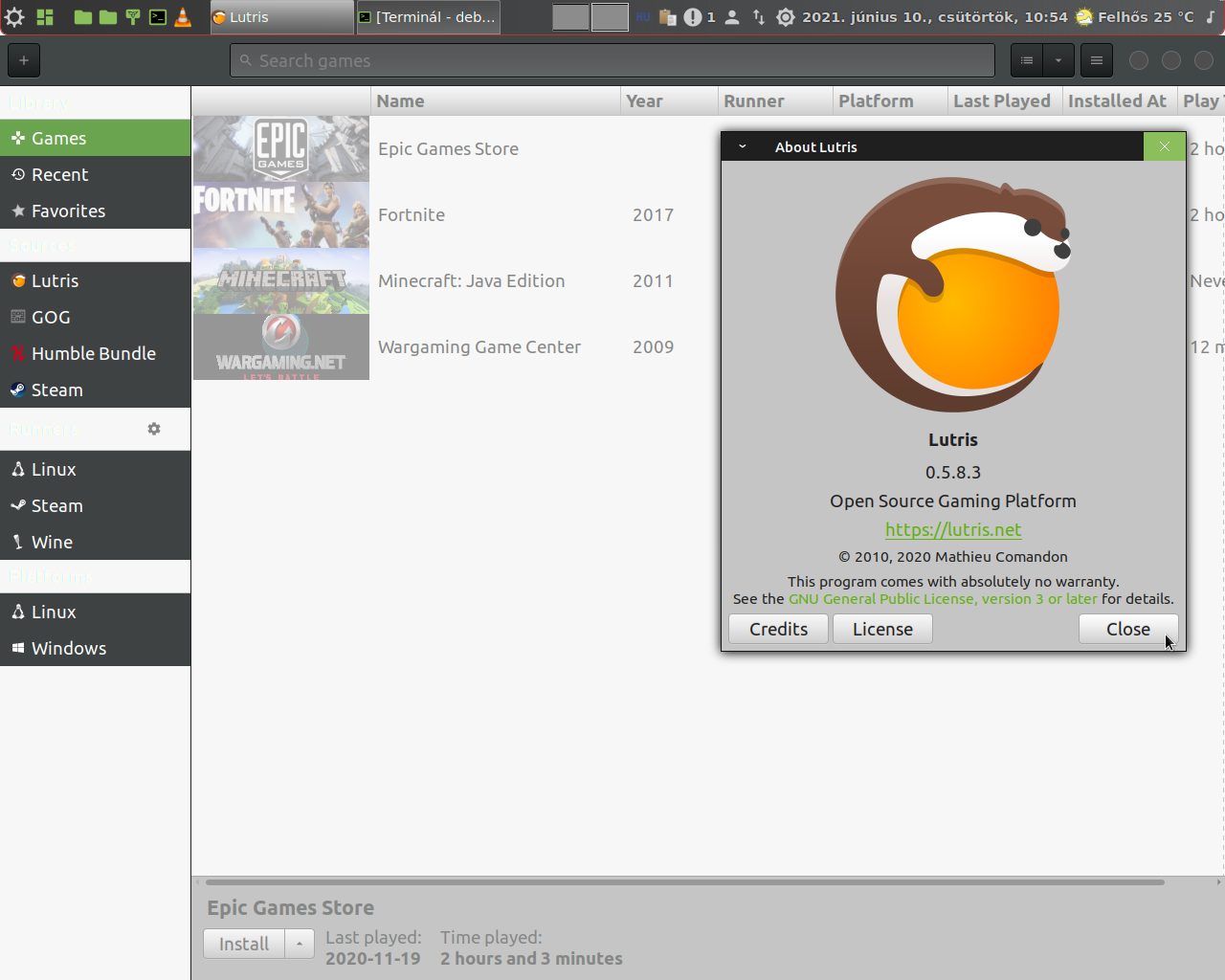Select the Wargaming.net cover thumbnail
This screenshot has height=980, width=1225.
281,347
